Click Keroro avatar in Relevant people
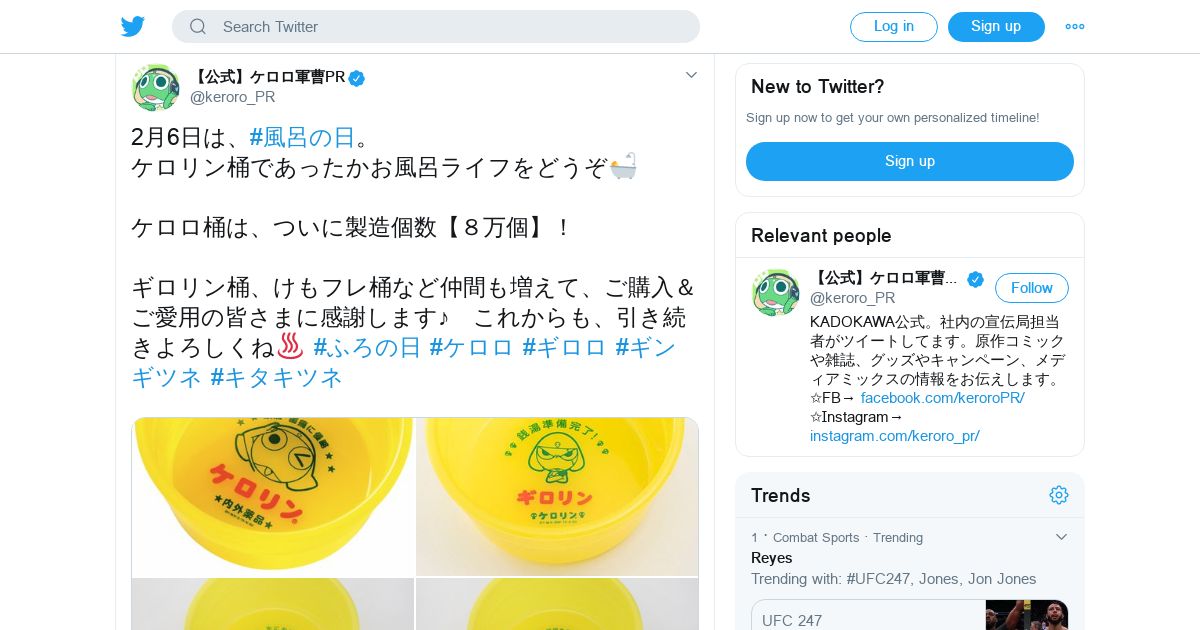Viewport: 1200px width, 630px height. (x=776, y=293)
